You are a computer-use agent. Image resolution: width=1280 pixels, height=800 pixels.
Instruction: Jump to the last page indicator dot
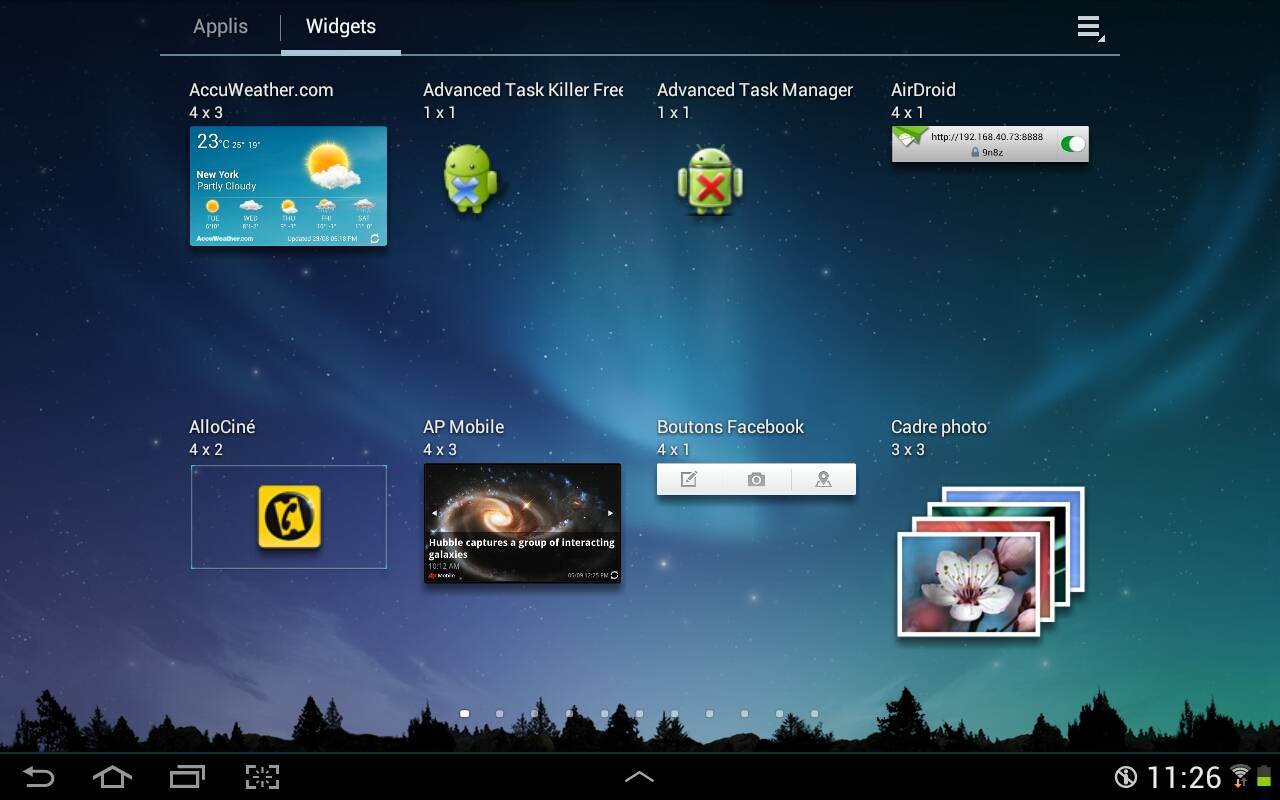[815, 714]
